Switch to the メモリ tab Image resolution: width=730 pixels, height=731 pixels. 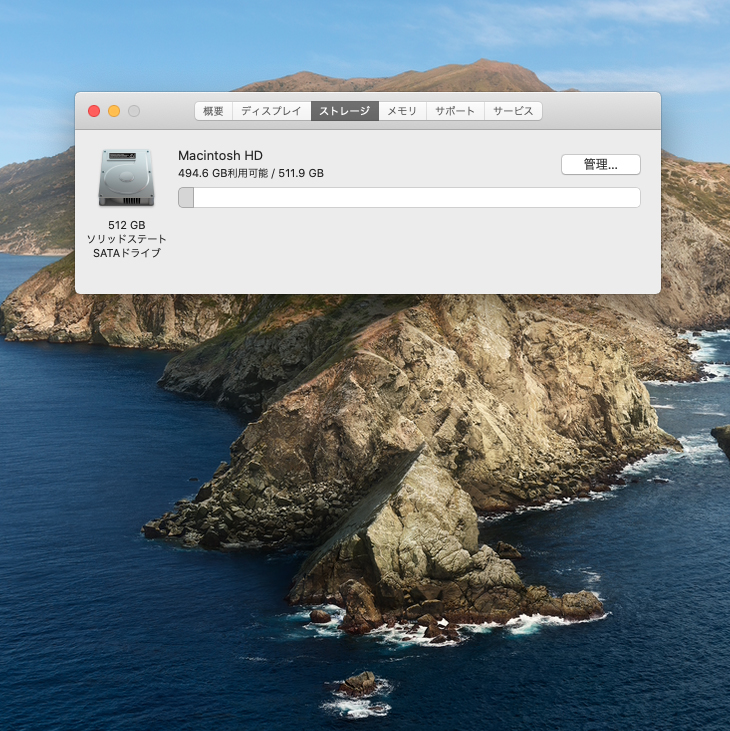pyautogui.click(x=402, y=111)
